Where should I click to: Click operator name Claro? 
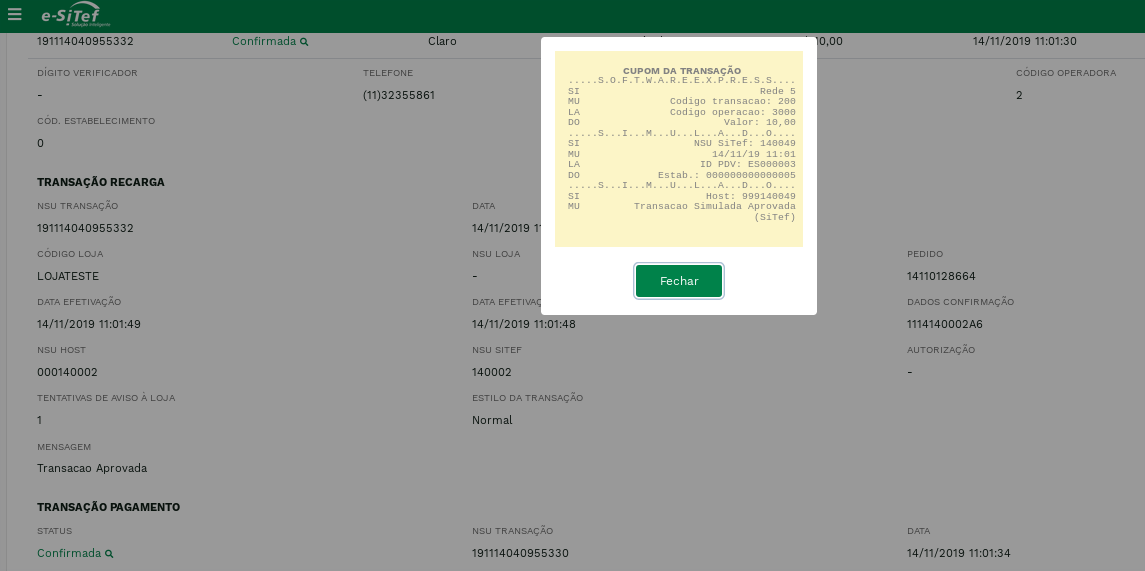click(442, 42)
